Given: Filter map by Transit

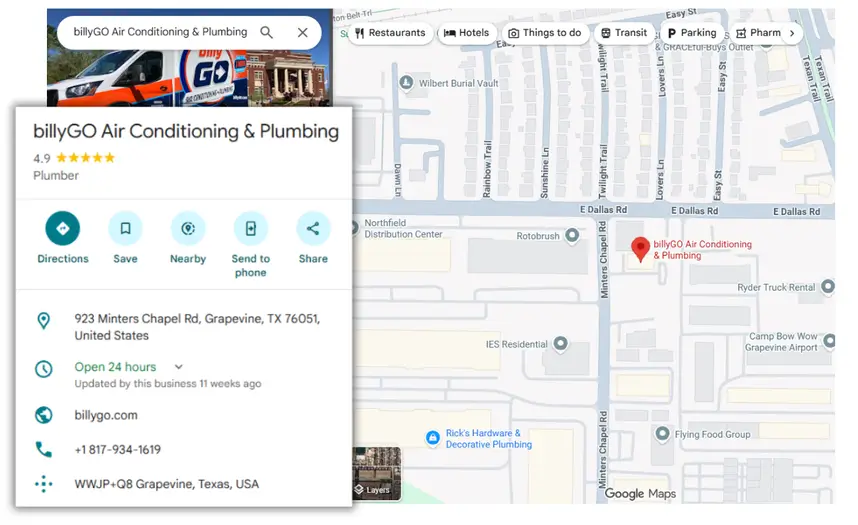Looking at the screenshot, I should pyautogui.click(x=624, y=33).
